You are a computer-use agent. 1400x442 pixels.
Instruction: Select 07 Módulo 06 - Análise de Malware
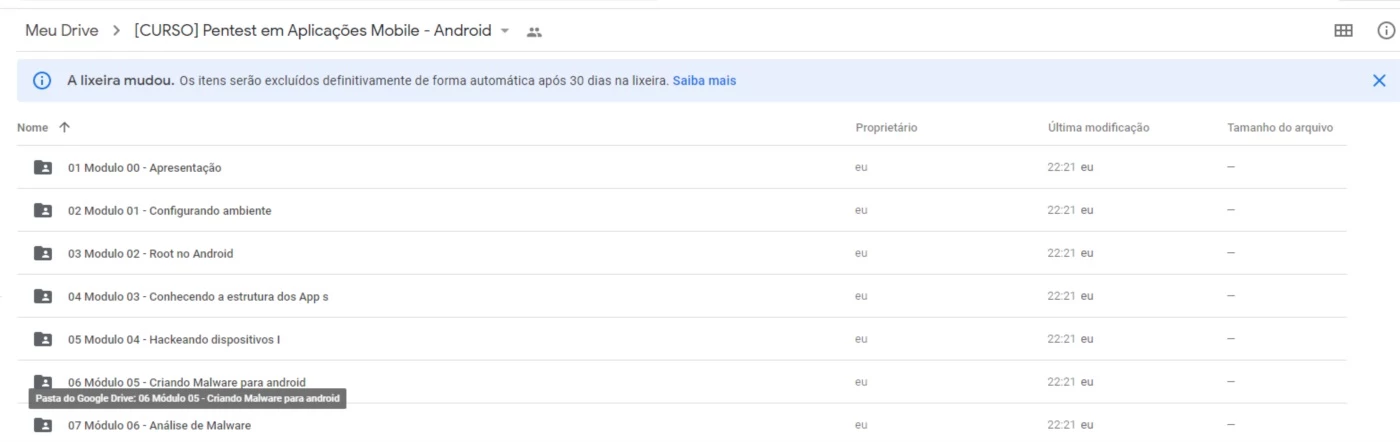681,424
